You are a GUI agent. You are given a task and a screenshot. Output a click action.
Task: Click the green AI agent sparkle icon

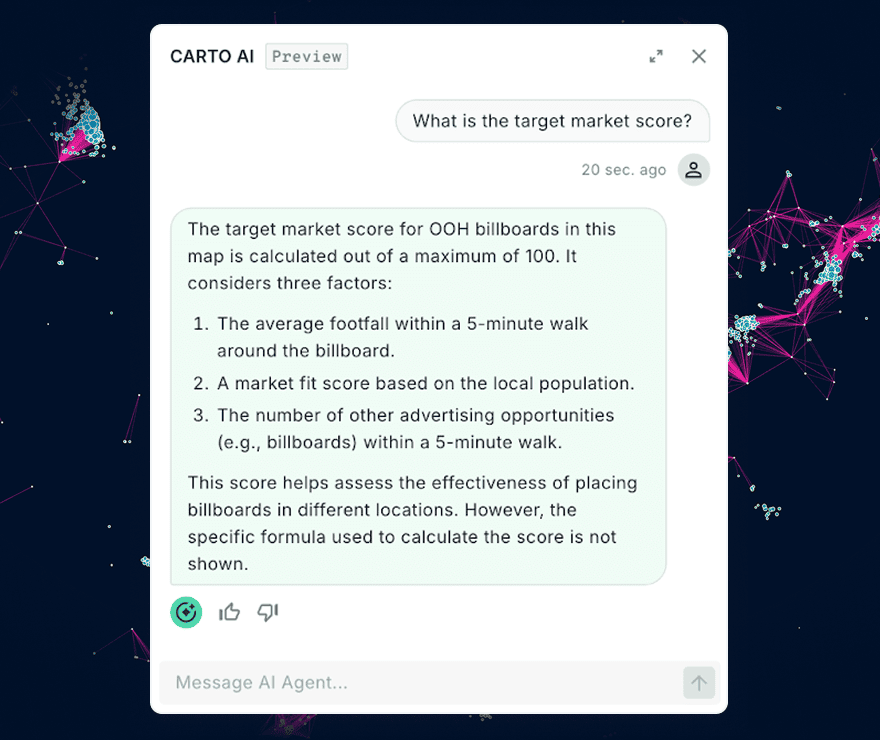186,612
